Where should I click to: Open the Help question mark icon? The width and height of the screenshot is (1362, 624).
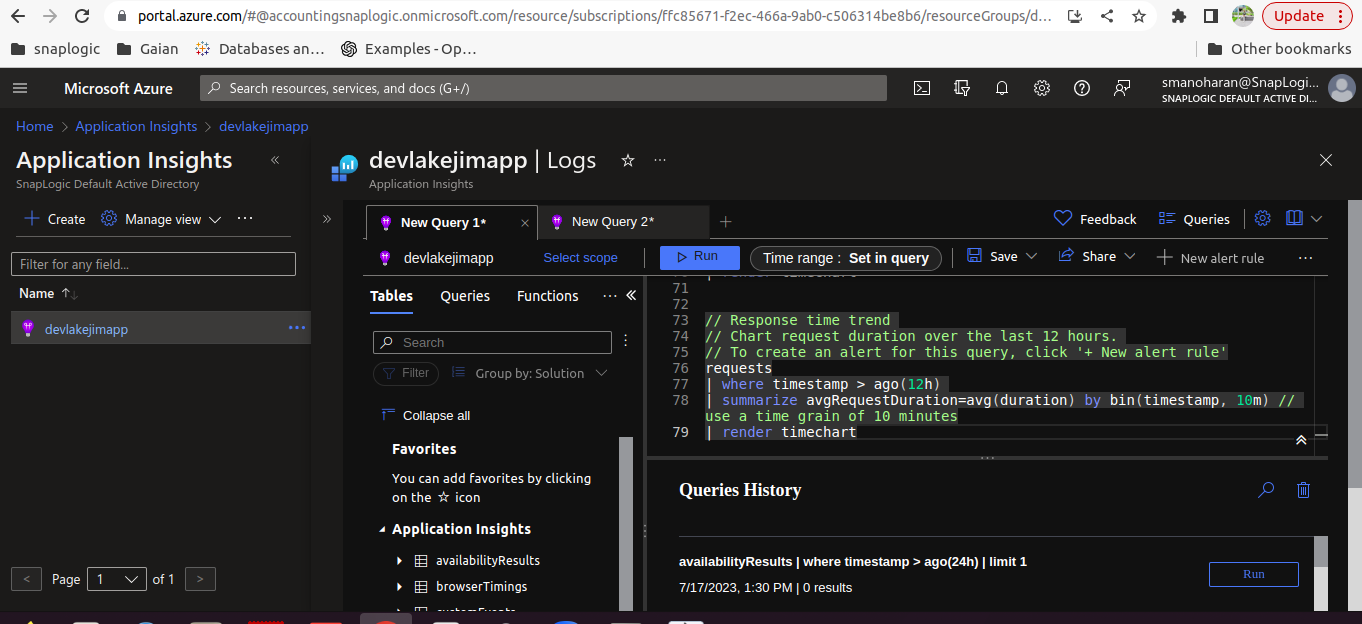[1081, 88]
